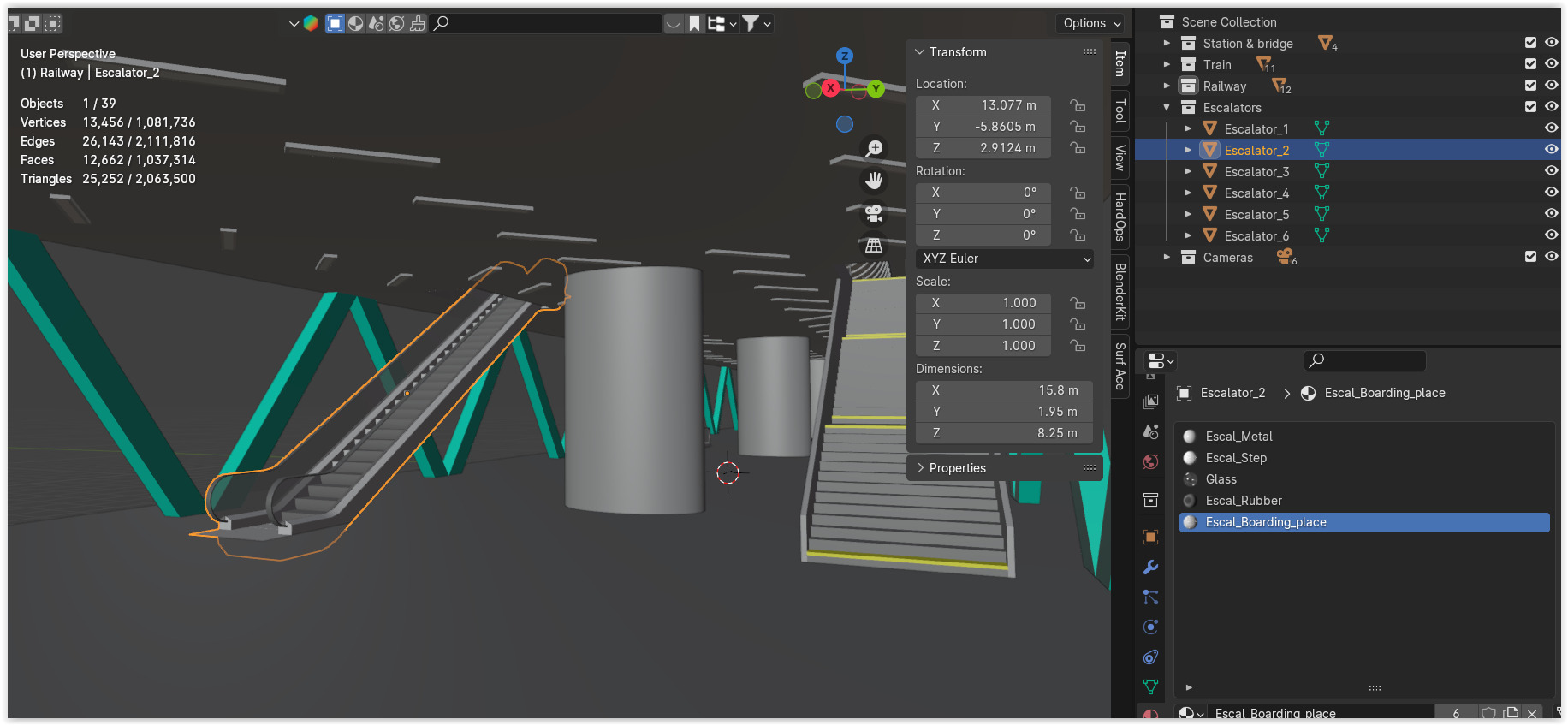Open the Modifiers wrench tab in properties
The height and width of the screenshot is (725, 1568).
(x=1150, y=567)
